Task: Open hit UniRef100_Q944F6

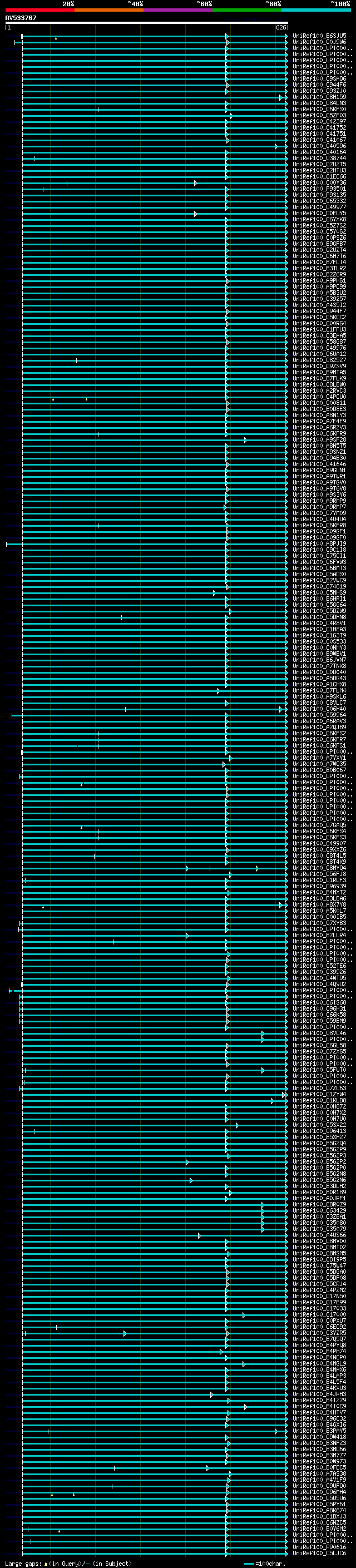Action: (319, 85)
